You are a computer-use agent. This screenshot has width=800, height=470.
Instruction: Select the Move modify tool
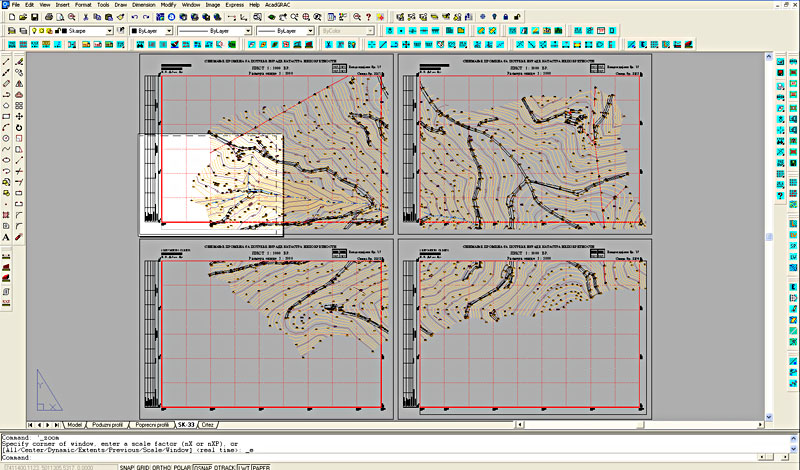pyautogui.click(x=20, y=117)
